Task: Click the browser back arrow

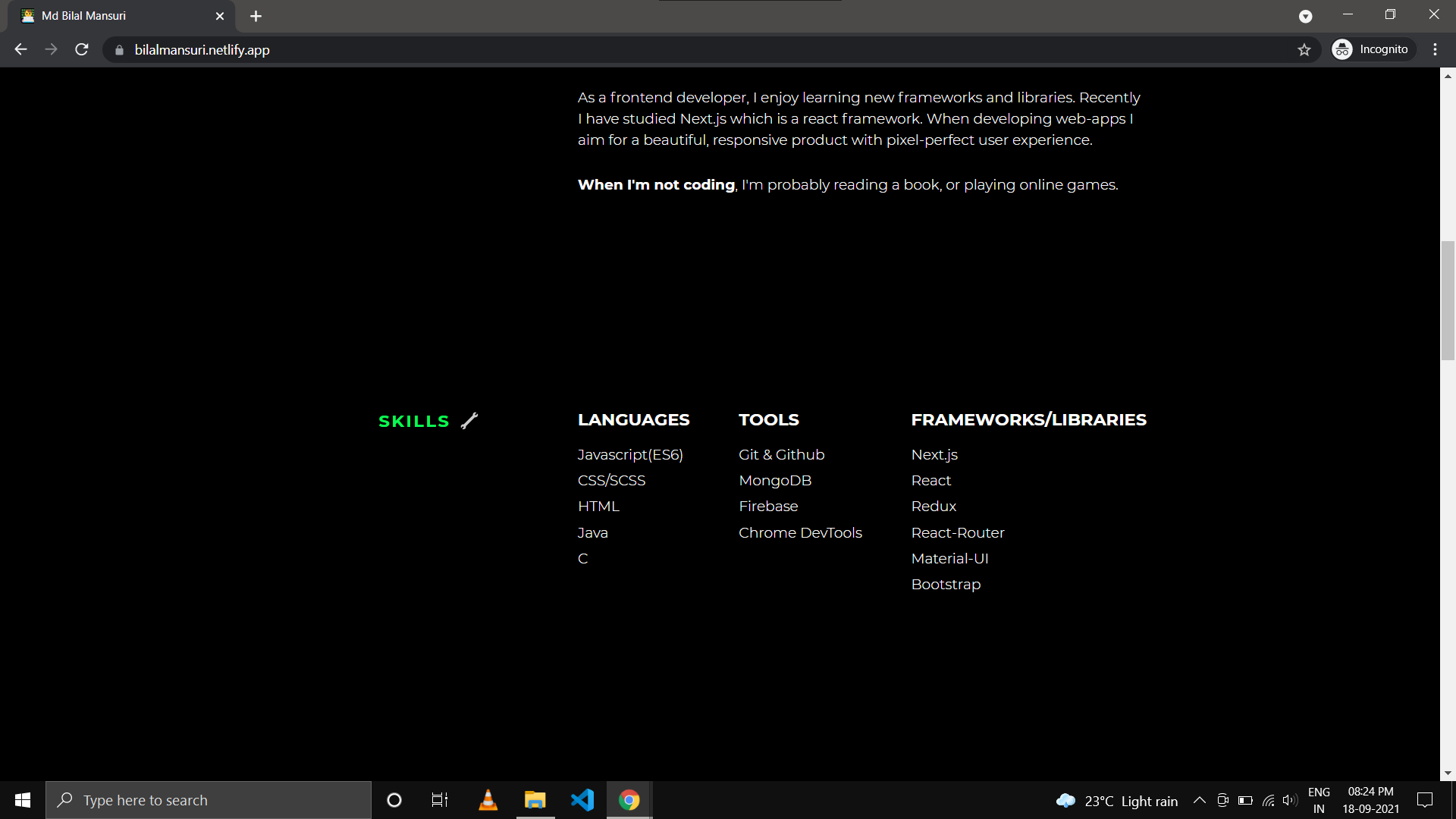Action: [x=20, y=49]
